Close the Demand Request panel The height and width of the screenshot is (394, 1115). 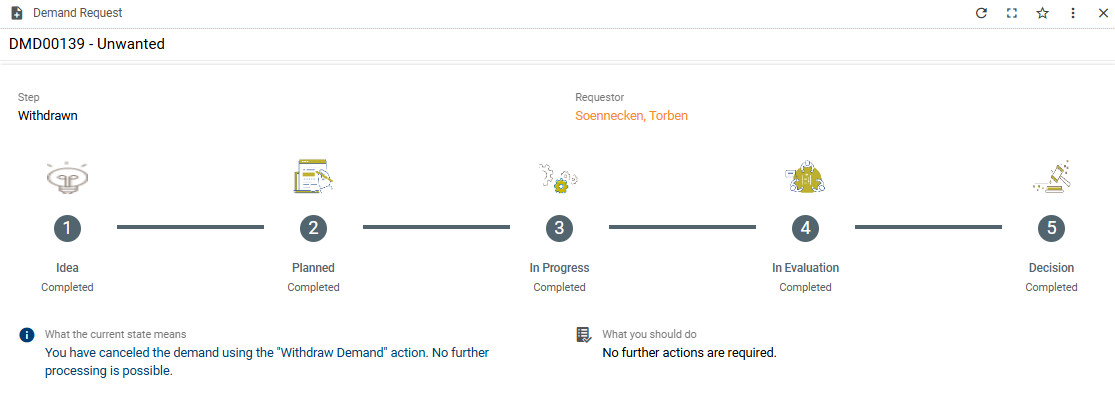pos(1103,13)
